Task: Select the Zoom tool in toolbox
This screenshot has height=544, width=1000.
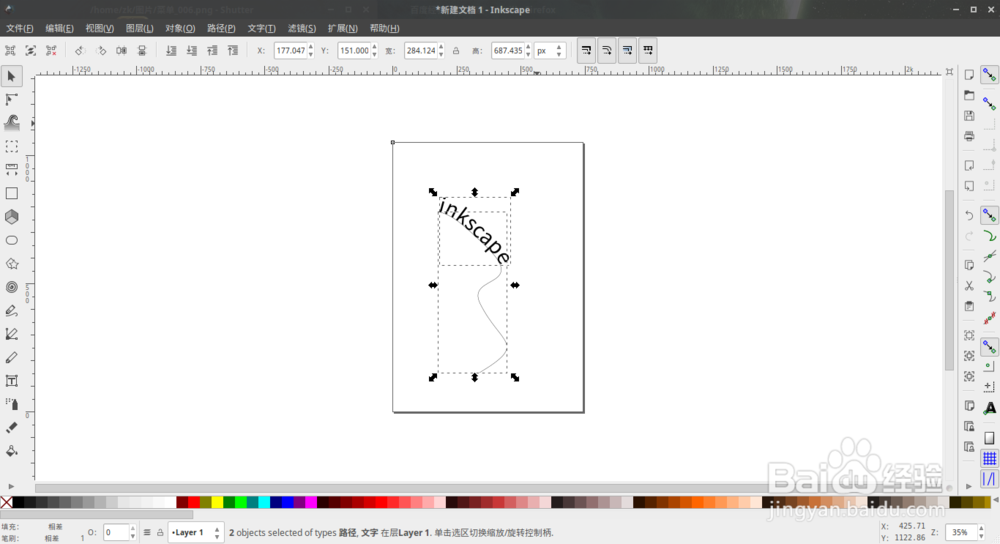Action: tap(11, 146)
